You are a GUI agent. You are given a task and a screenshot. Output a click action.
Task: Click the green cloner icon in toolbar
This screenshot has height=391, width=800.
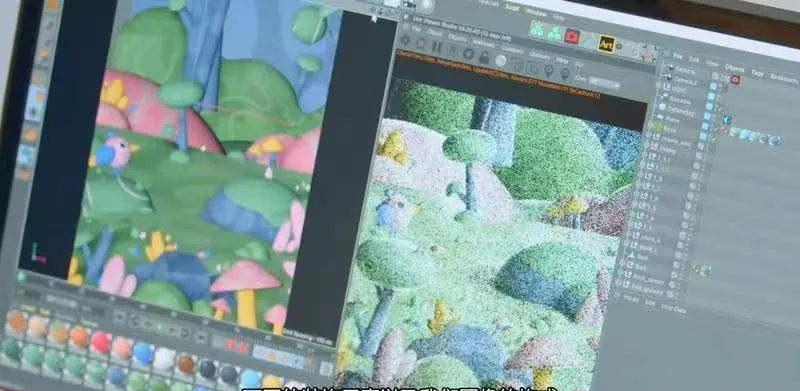point(537,29)
